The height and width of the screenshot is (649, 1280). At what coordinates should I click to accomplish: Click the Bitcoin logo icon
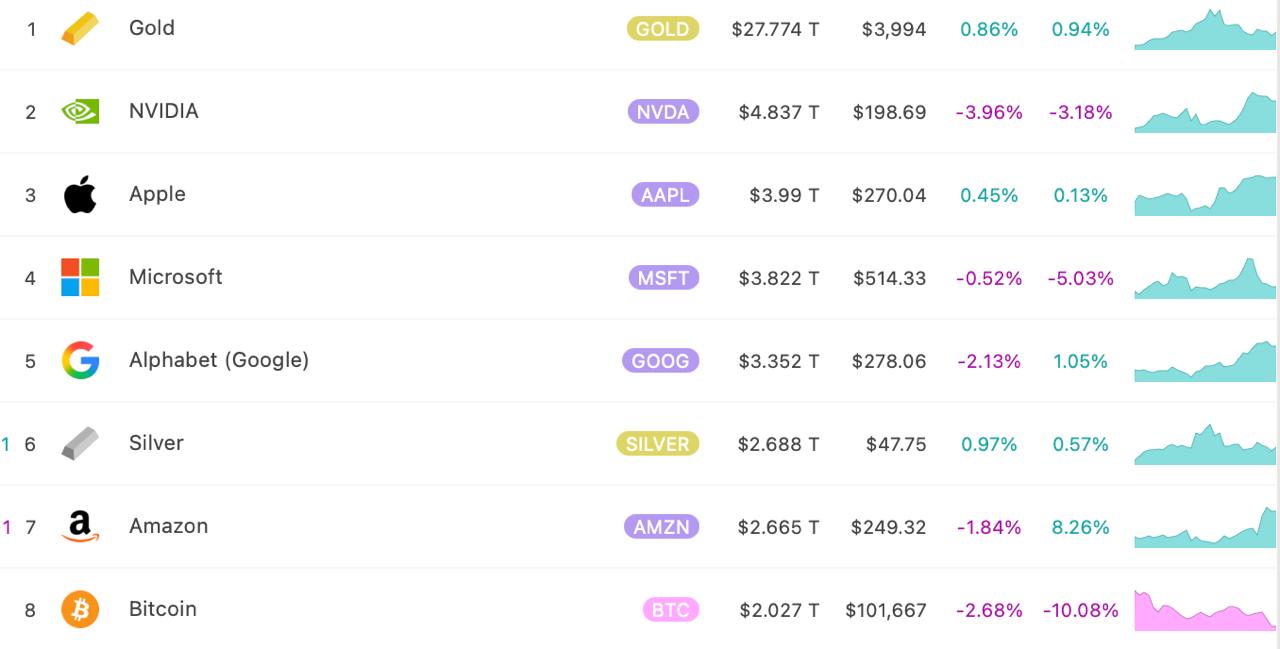(80, 609)
